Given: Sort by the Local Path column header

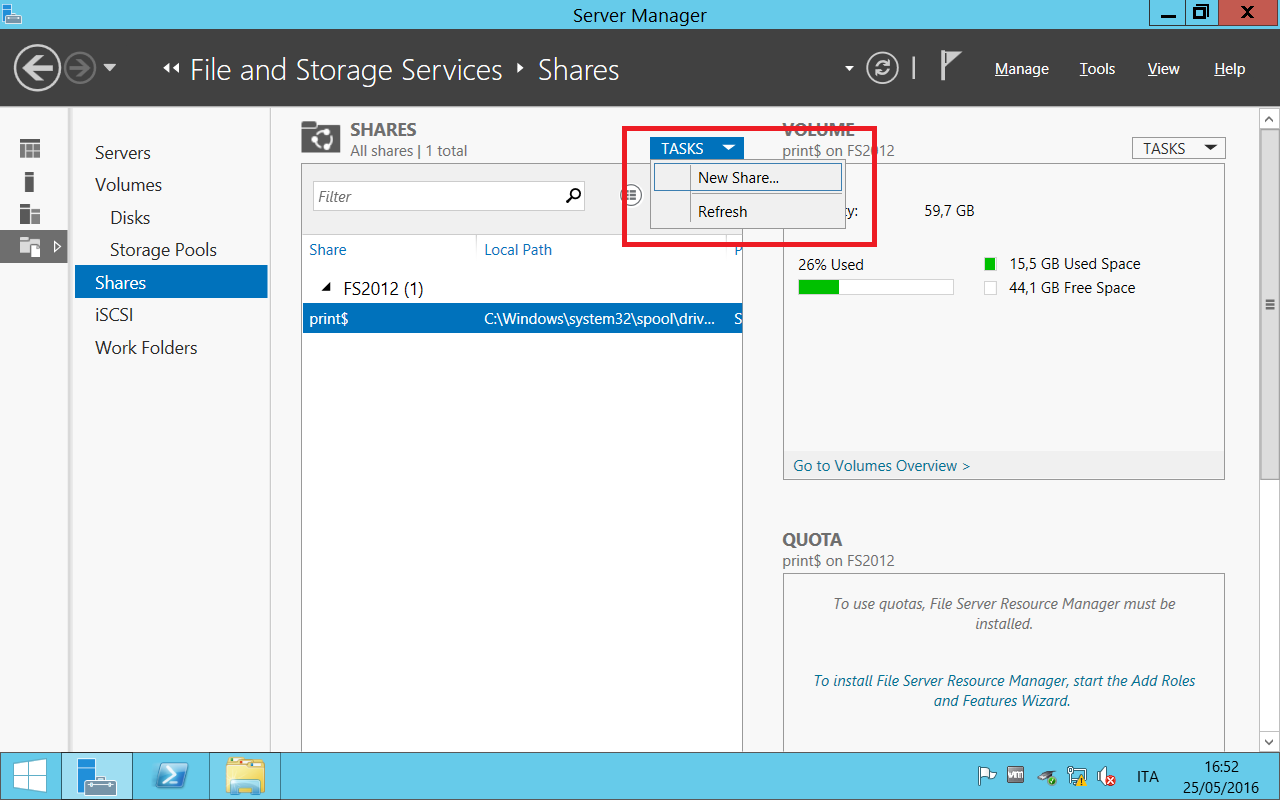Looking at the screenshot, I should (x=518, y=250).
